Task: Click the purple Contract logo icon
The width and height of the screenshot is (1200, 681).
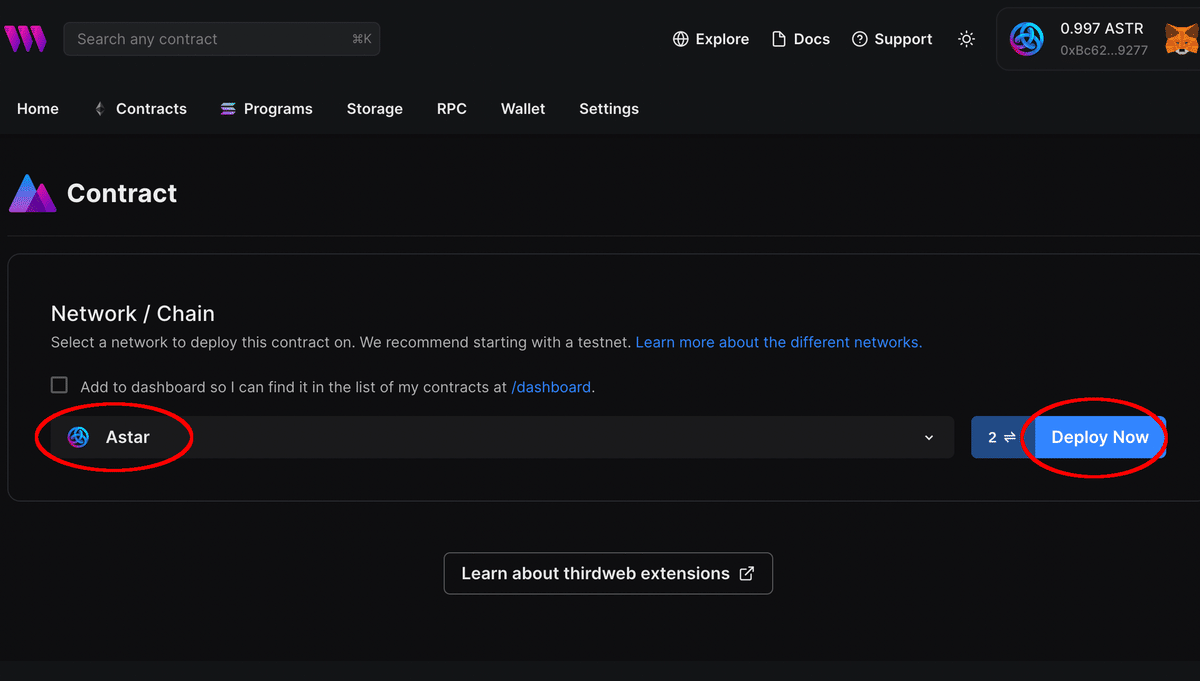Action: 33,193
